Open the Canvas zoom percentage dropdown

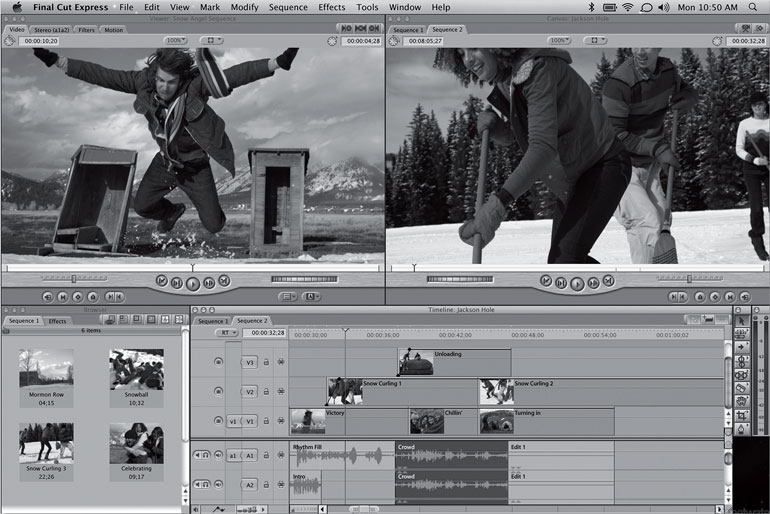[x=560, y=40]
